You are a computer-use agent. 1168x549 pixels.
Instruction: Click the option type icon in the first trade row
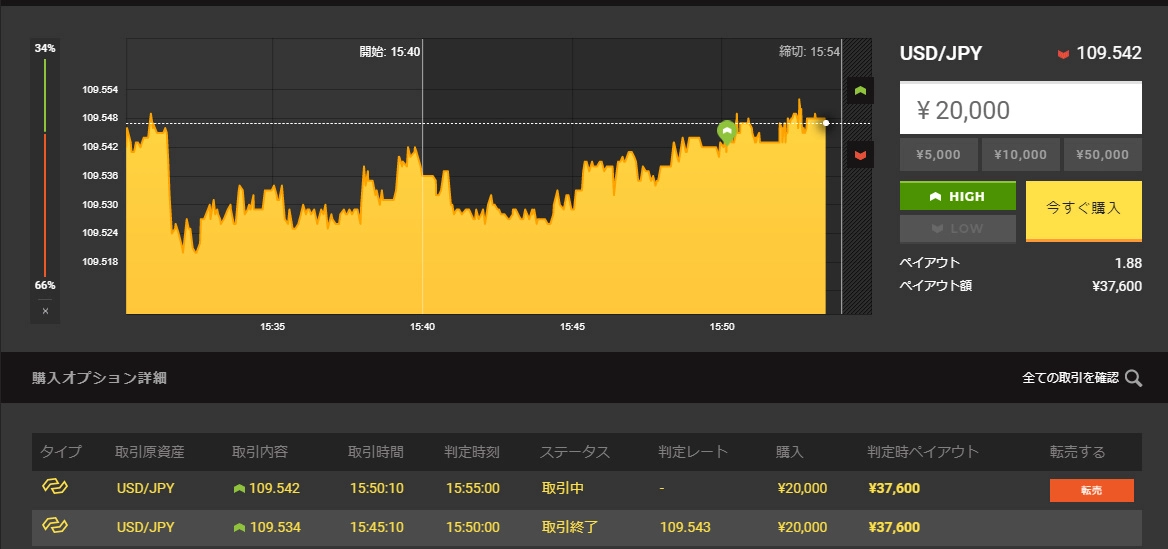click(x=53, y=487)
